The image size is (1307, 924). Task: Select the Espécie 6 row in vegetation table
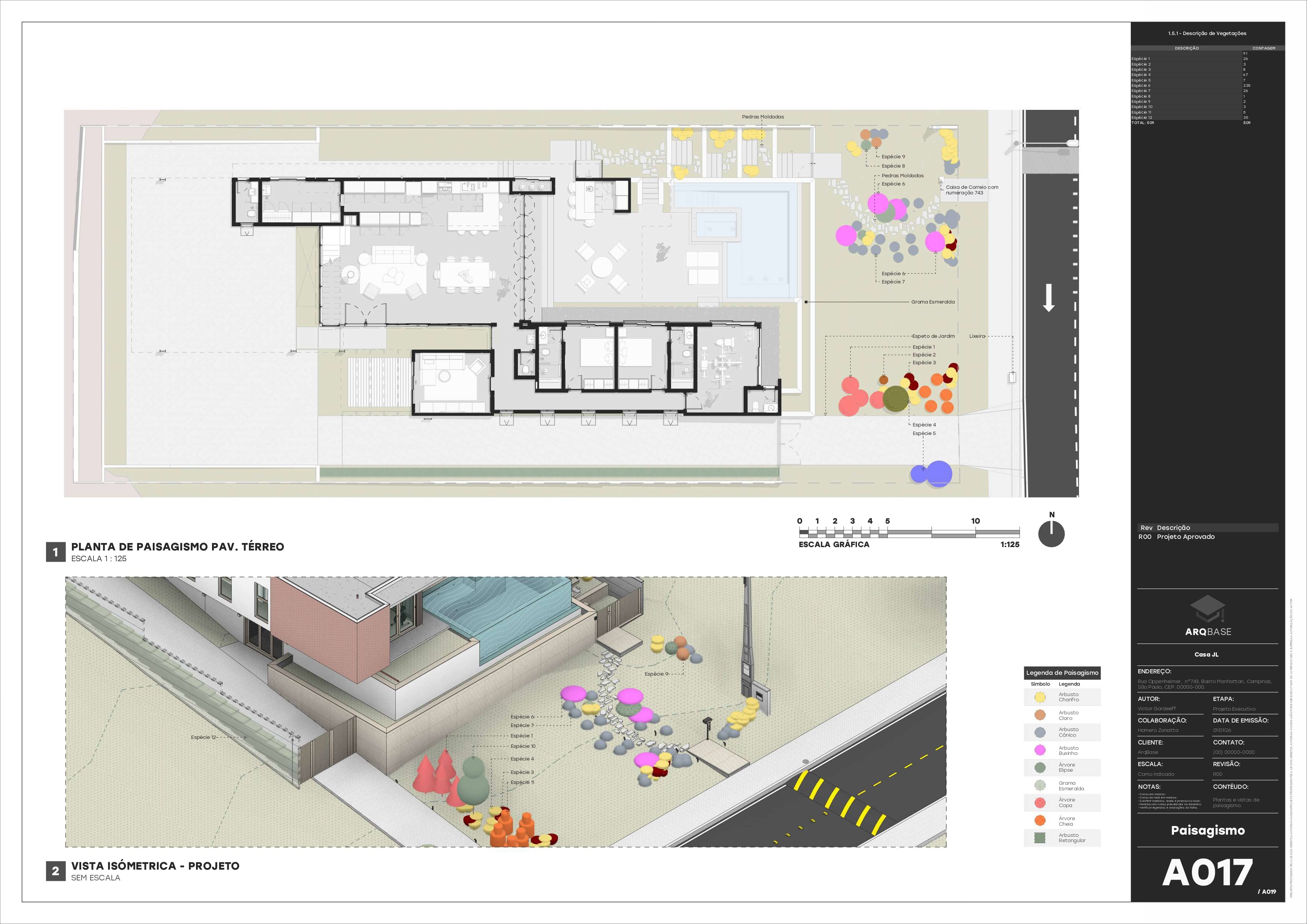pos(1141,86)
